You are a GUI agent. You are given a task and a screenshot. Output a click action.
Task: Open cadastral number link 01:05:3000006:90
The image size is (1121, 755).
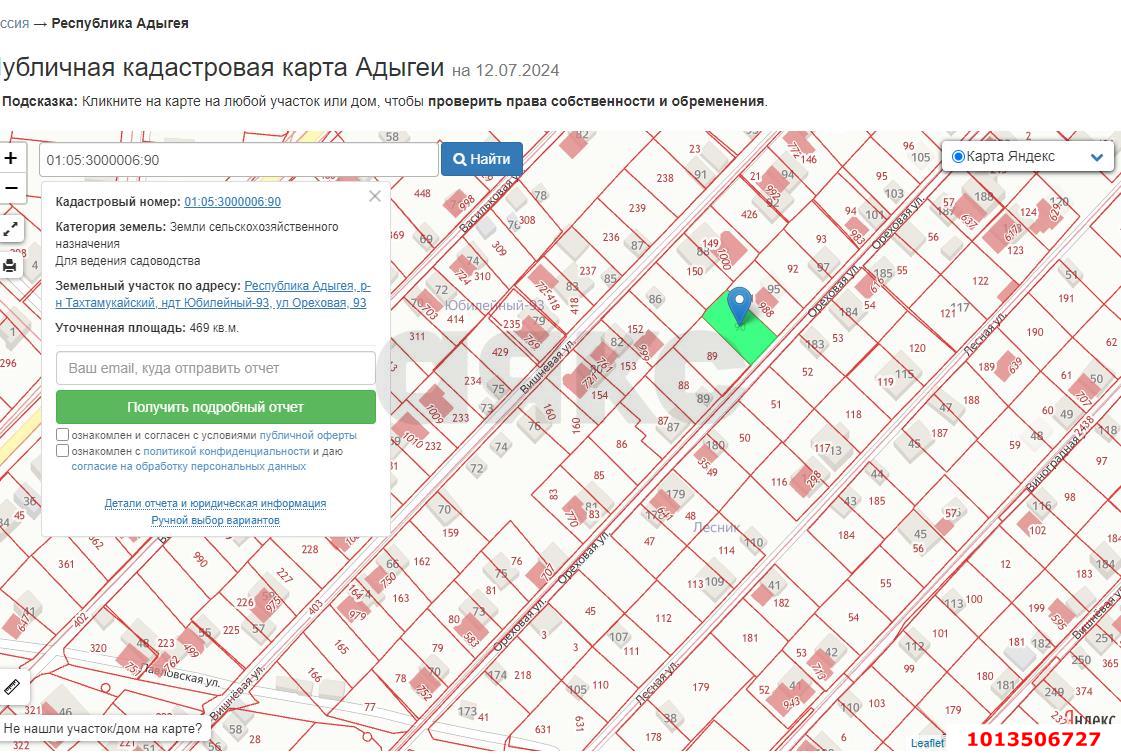tap(232, 202)
